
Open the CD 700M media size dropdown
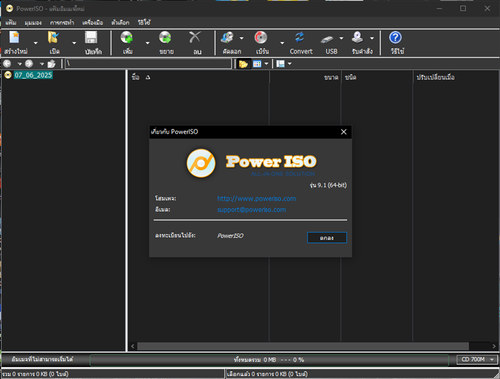(x=477, y=359)
